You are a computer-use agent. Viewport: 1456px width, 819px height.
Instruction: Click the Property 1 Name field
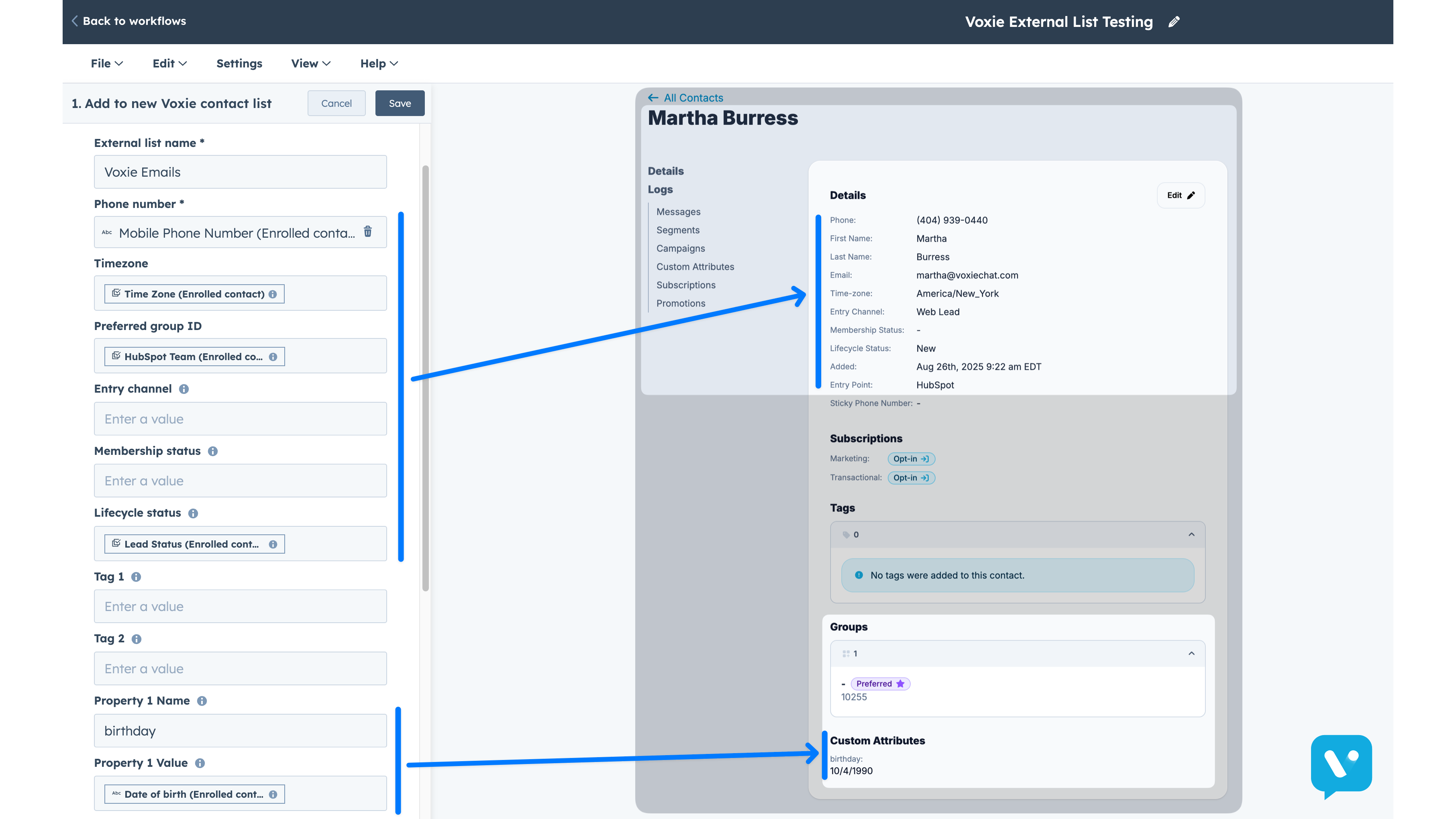point(240,731)
